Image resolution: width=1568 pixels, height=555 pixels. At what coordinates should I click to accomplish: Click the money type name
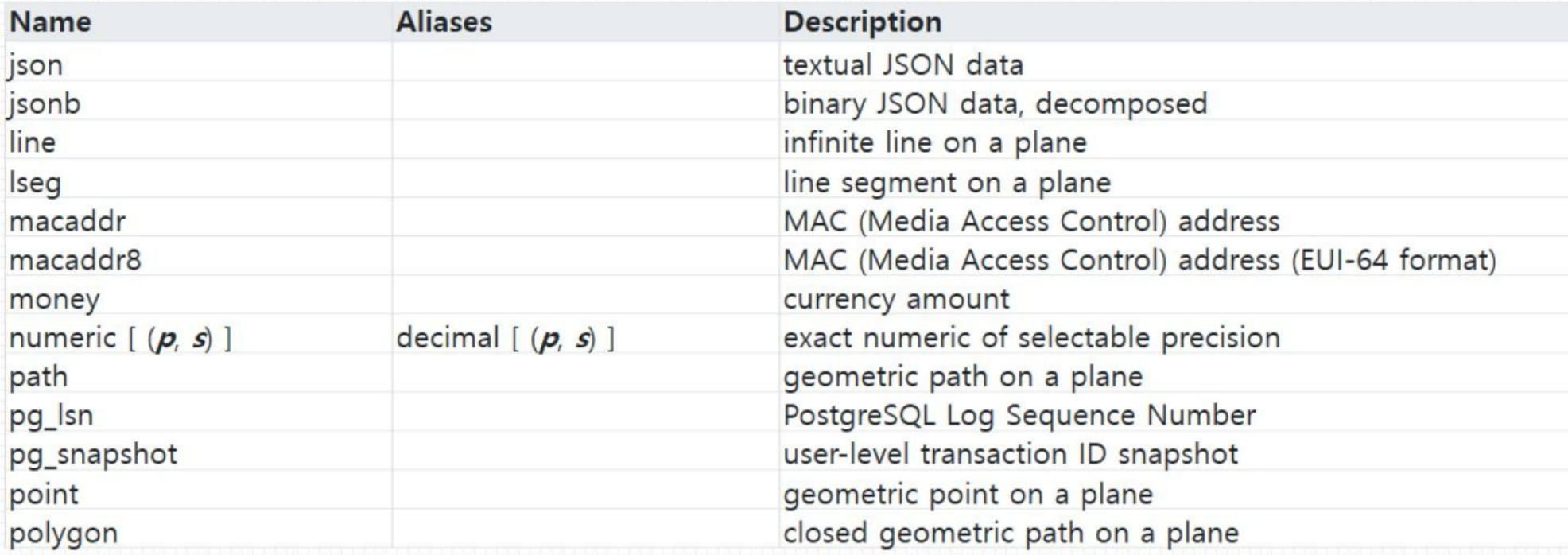click(55, 299)
